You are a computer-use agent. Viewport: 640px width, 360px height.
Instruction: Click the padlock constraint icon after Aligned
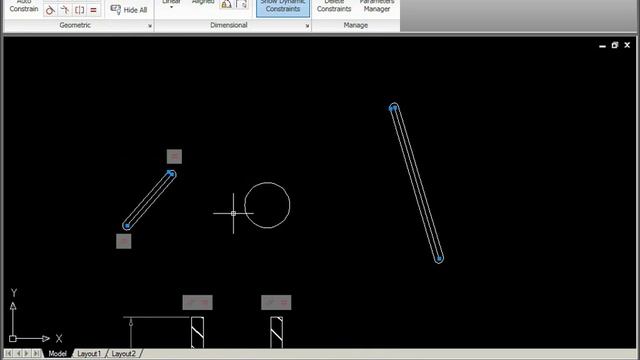click(226, 4)
